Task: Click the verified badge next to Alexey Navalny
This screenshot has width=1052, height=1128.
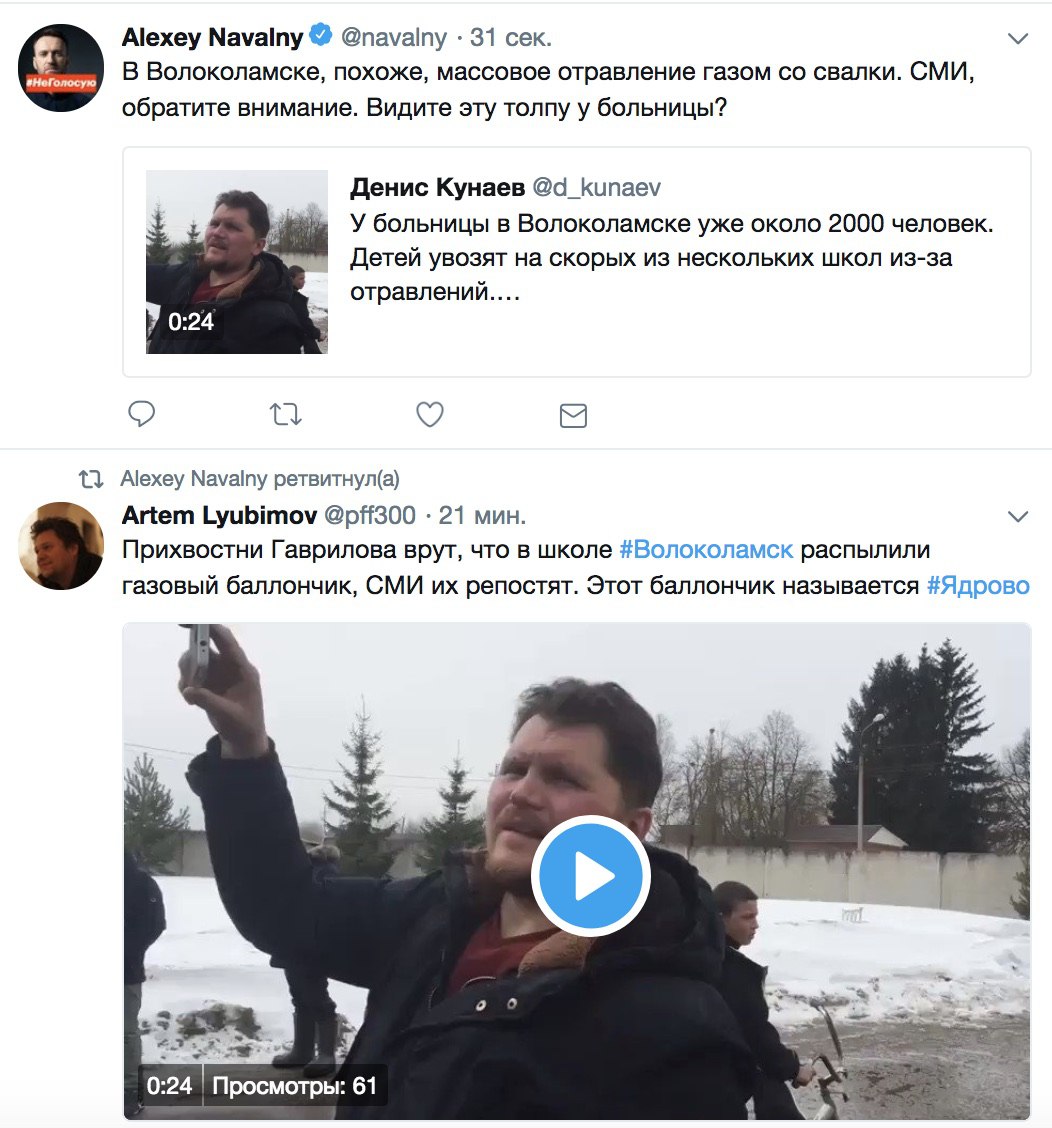Action: coord(320,35)
